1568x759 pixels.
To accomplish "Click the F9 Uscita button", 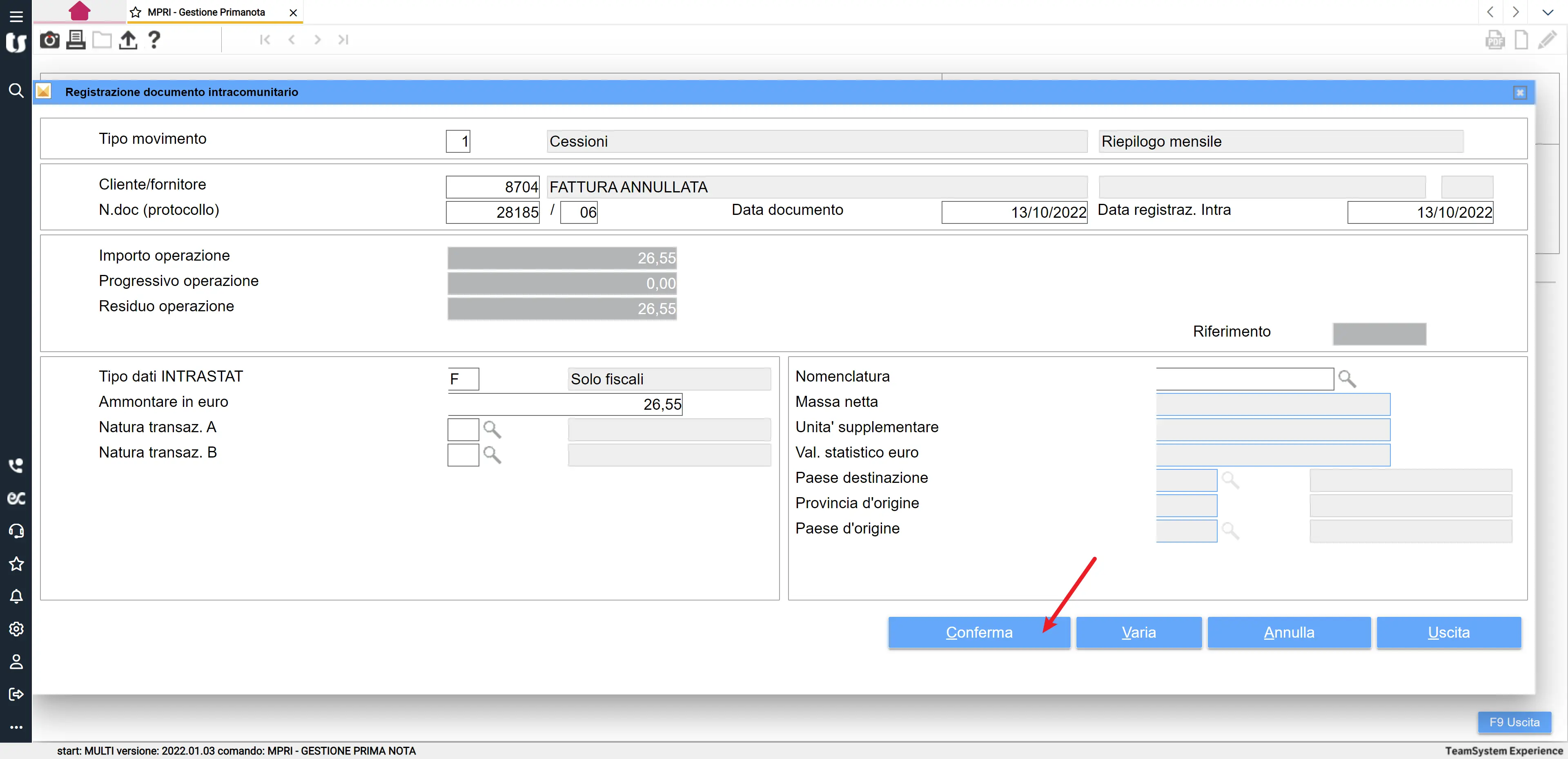I will [x=1514, y=722].
